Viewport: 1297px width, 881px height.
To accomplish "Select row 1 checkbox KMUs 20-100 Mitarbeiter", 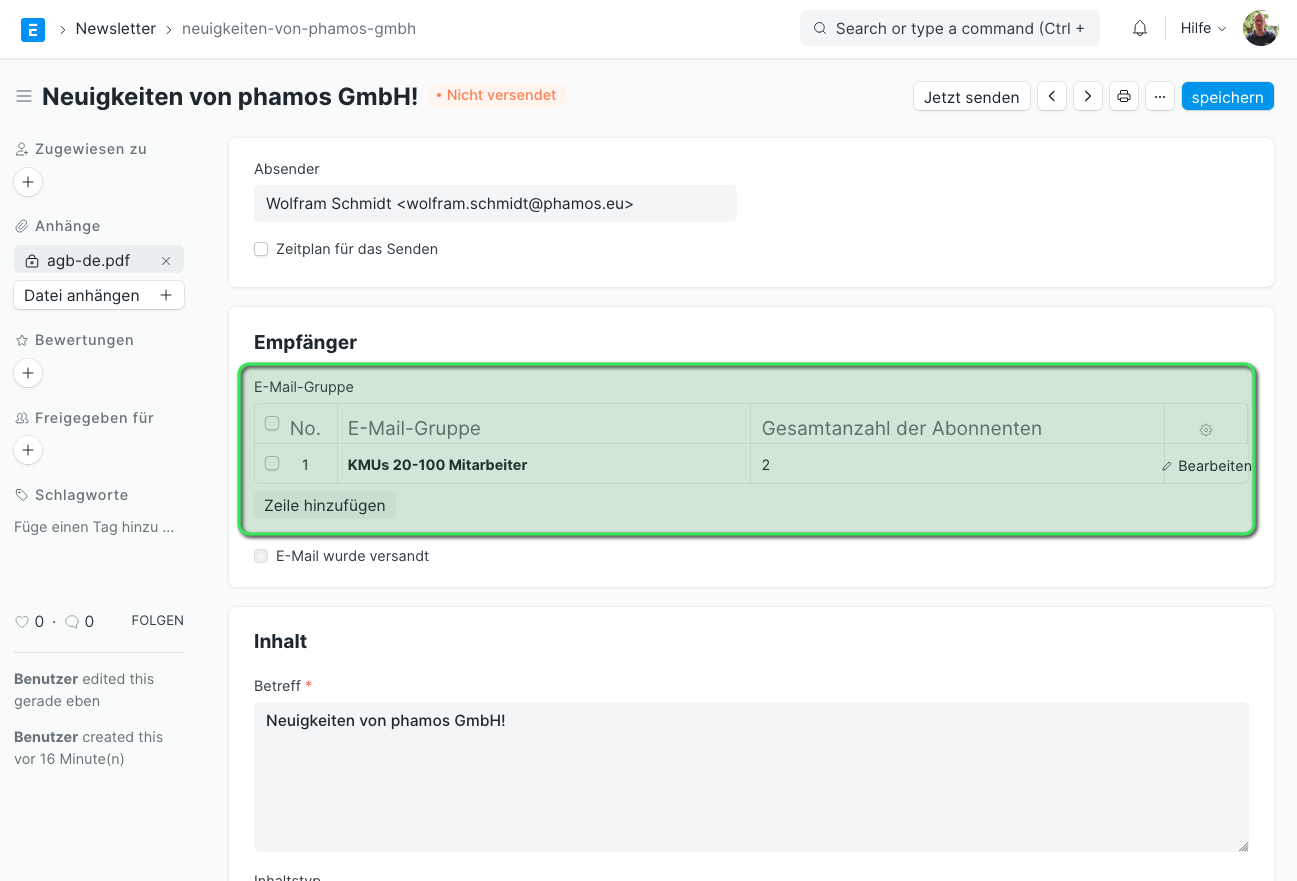I will 271,464.
